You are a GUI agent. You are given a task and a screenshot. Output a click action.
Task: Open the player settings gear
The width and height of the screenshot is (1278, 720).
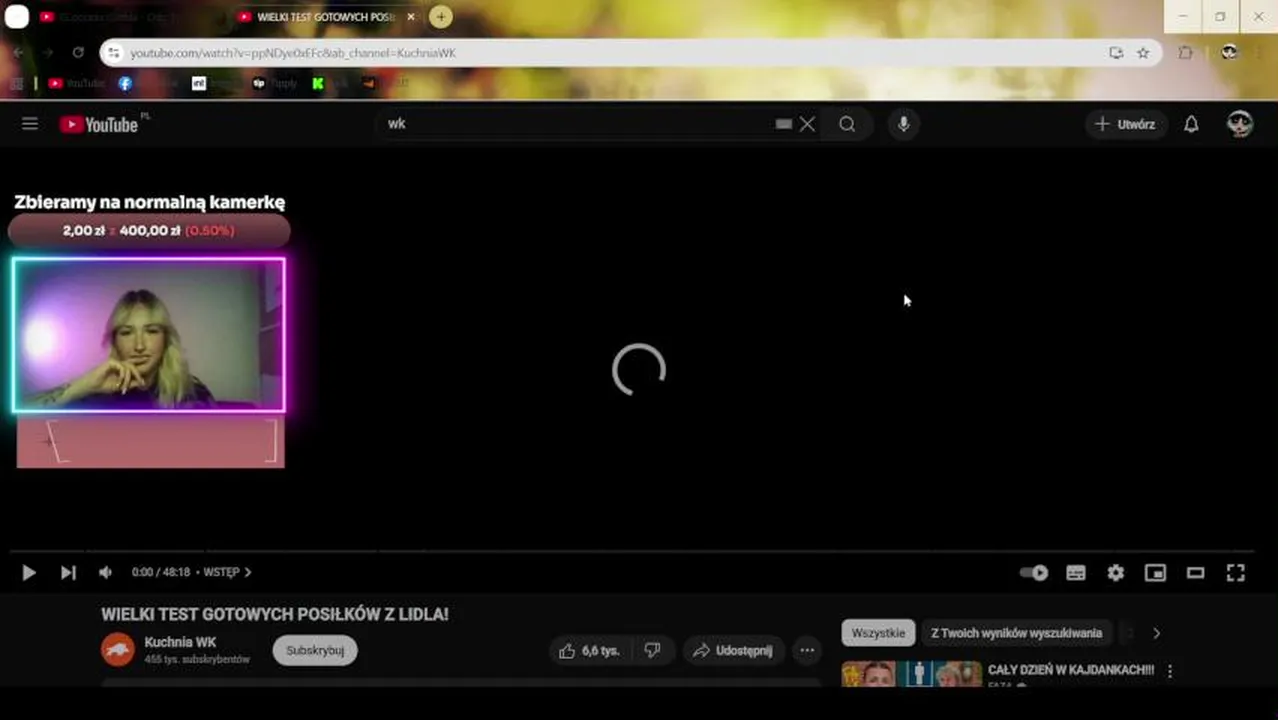coord(1116,573)
